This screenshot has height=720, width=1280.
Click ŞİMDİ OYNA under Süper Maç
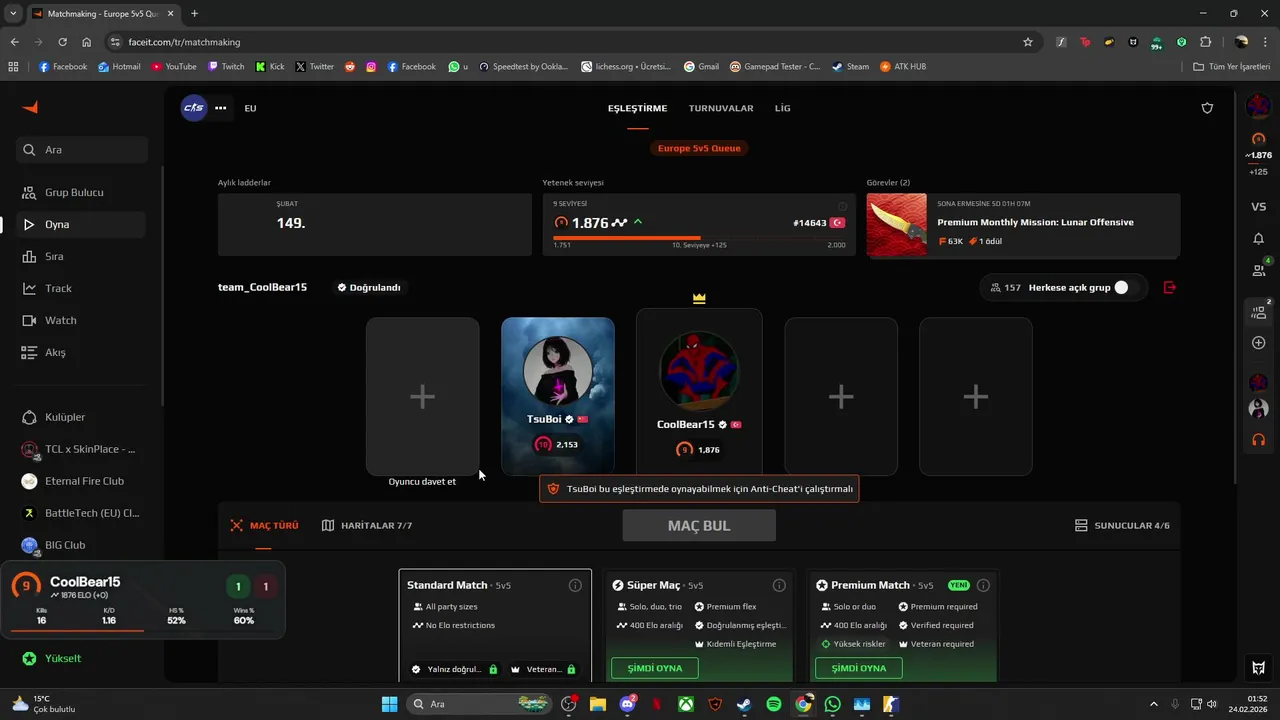pos(655,668)
